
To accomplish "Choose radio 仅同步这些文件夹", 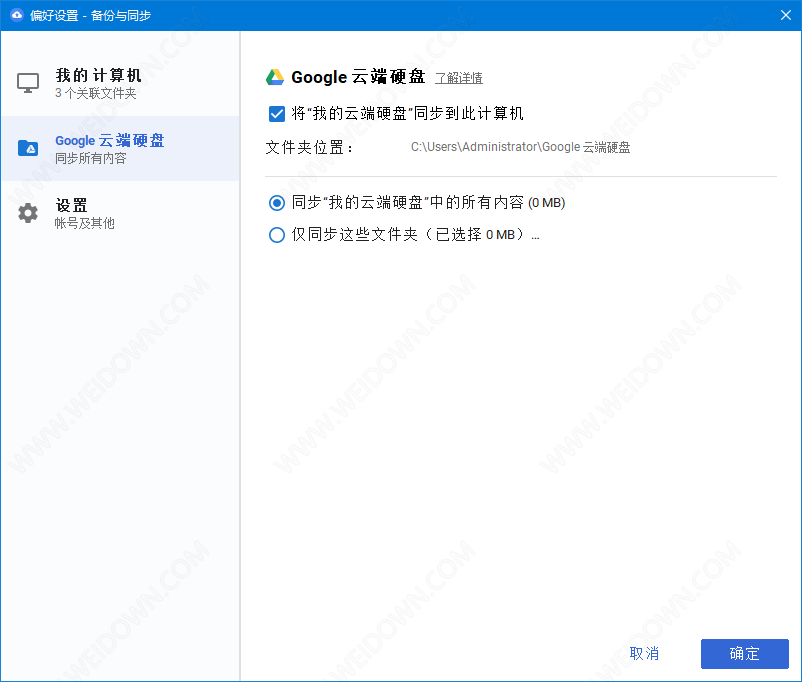I will click(x=277, y=235).
